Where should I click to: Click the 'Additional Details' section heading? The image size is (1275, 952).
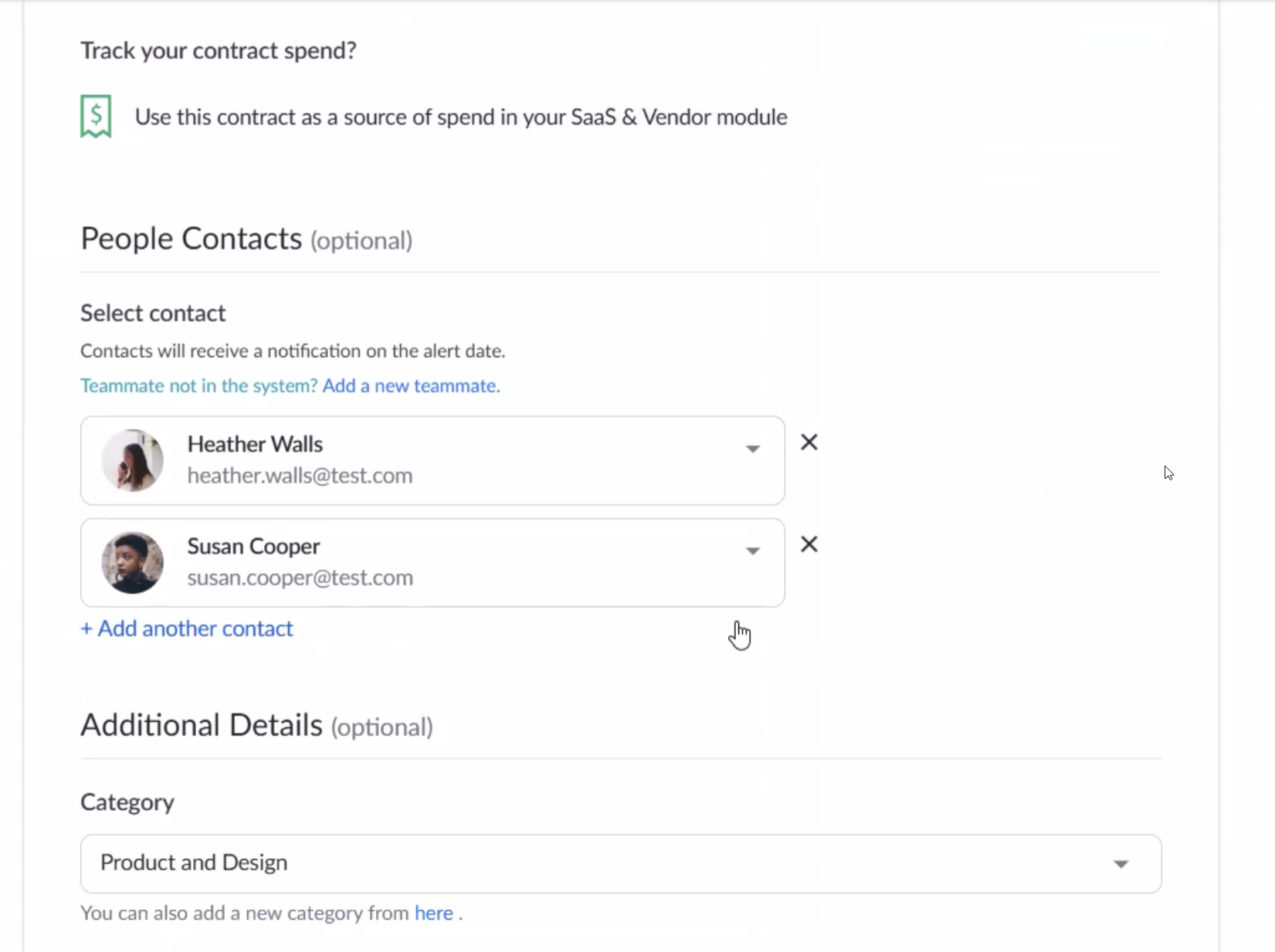pos(202,725)
